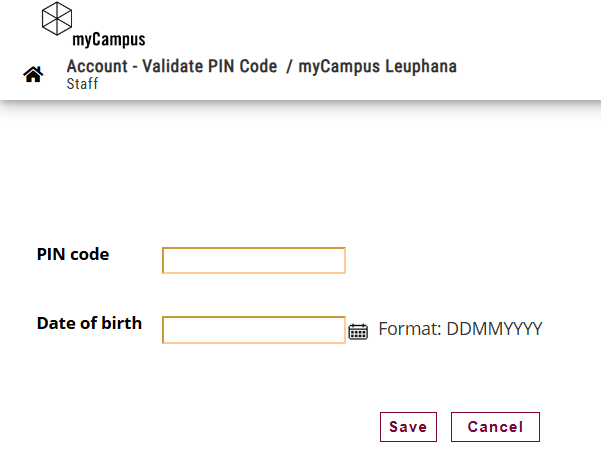Select the Account - Validate PIN Code breadcrumb

click(x=172, y=66)
